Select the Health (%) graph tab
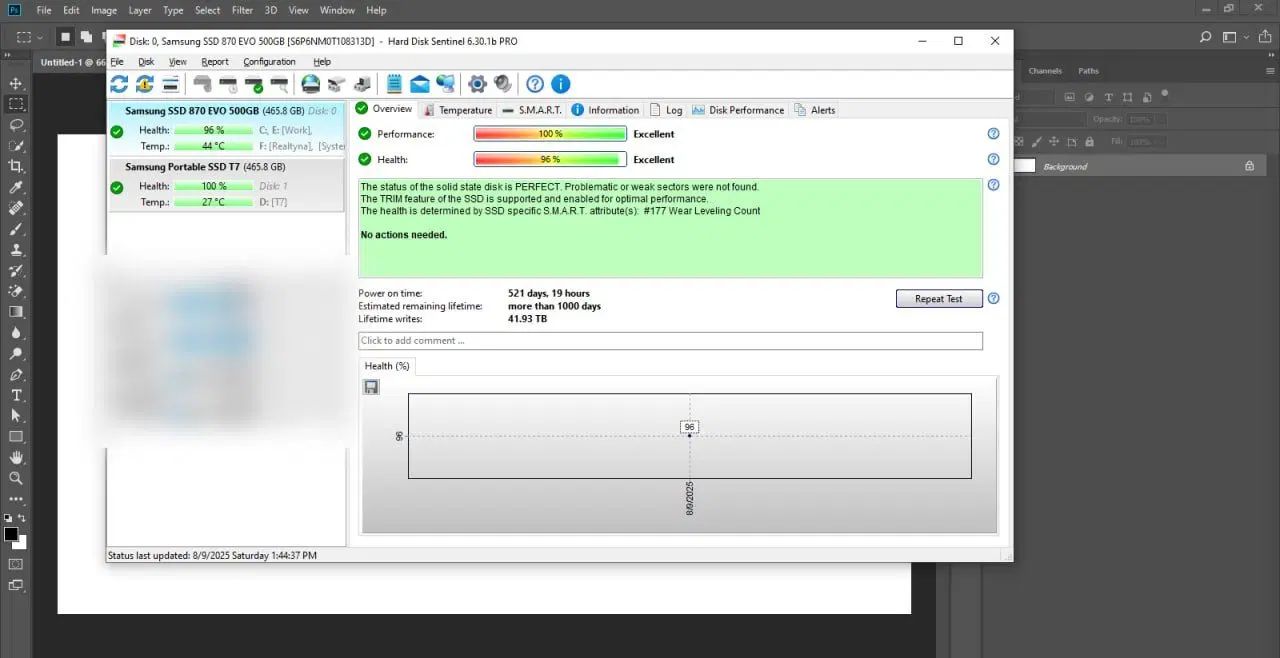Image resolution: width=1280 pixels, height=658 pixels. [387, 366]
